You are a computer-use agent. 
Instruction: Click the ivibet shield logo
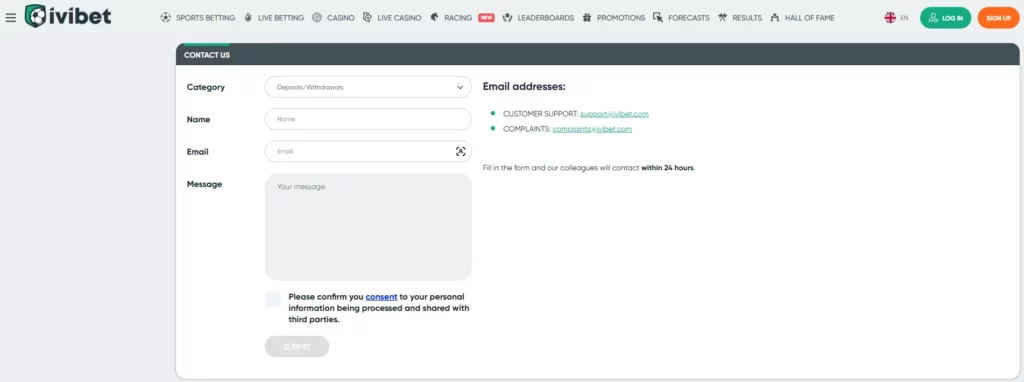click(35, 16)
